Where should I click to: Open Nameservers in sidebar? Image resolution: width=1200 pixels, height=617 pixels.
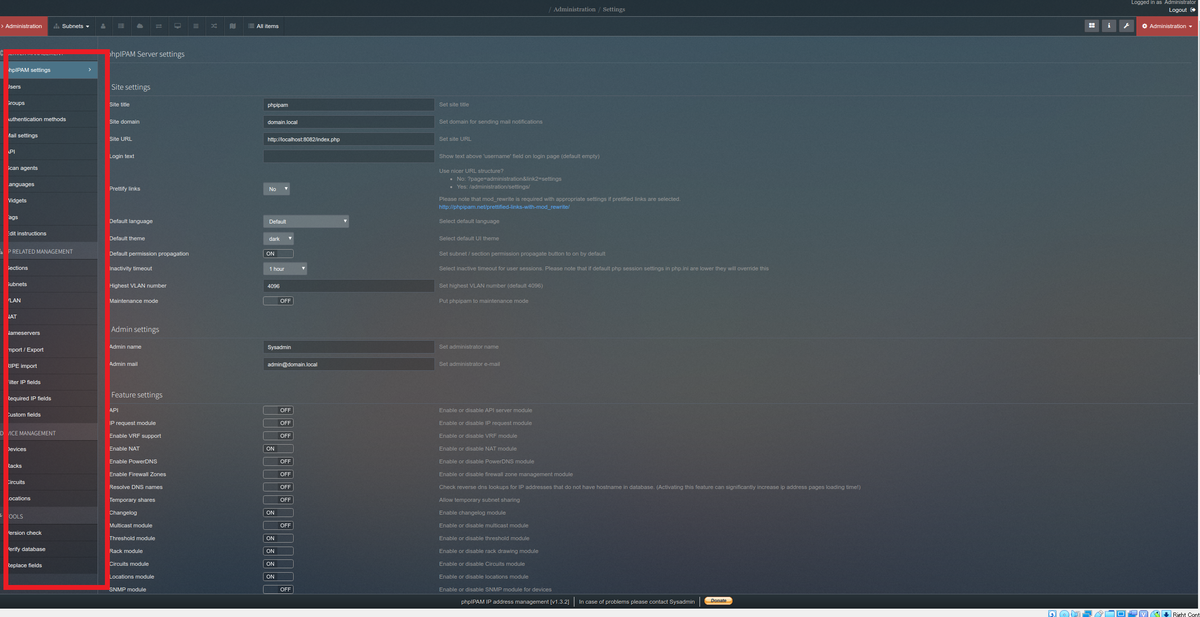pyautogui.click(x=49, y=333)
